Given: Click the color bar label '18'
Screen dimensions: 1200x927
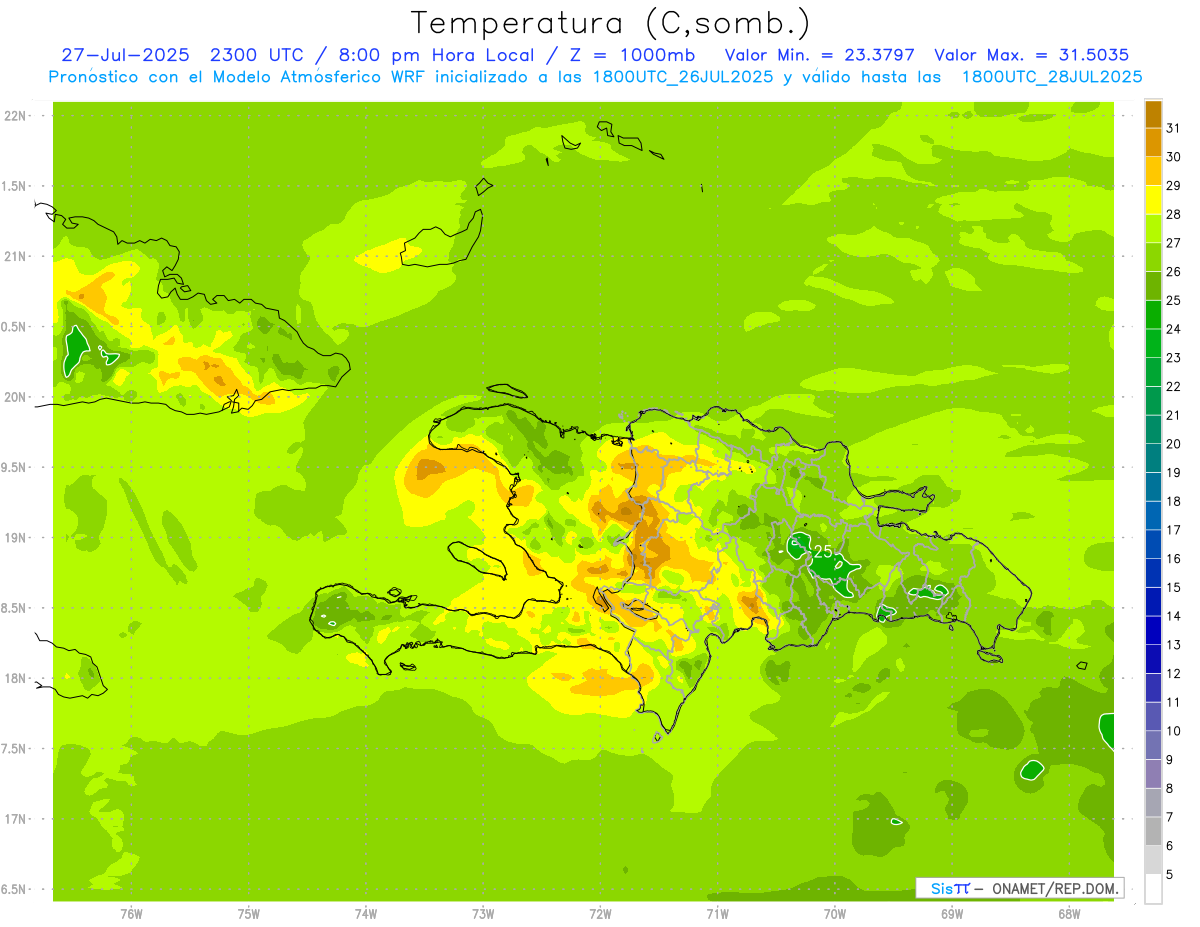Looking at the screenshot, I should [1174, 501].
